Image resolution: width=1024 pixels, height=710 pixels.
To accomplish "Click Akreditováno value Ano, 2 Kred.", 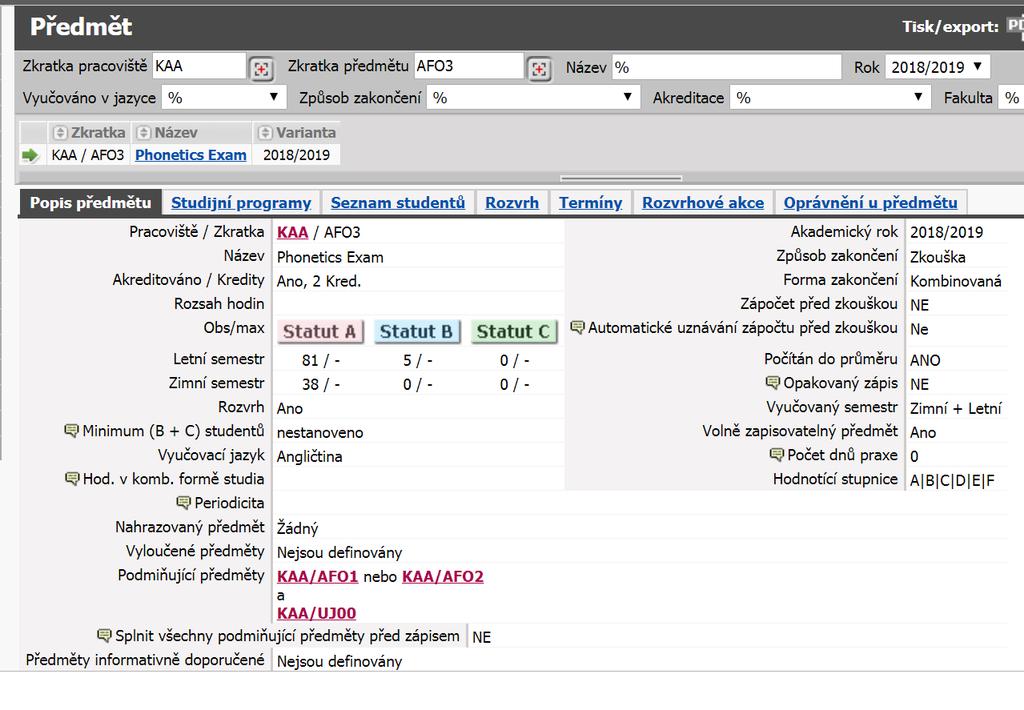I will pyautogui.click(x=319, y=282).
